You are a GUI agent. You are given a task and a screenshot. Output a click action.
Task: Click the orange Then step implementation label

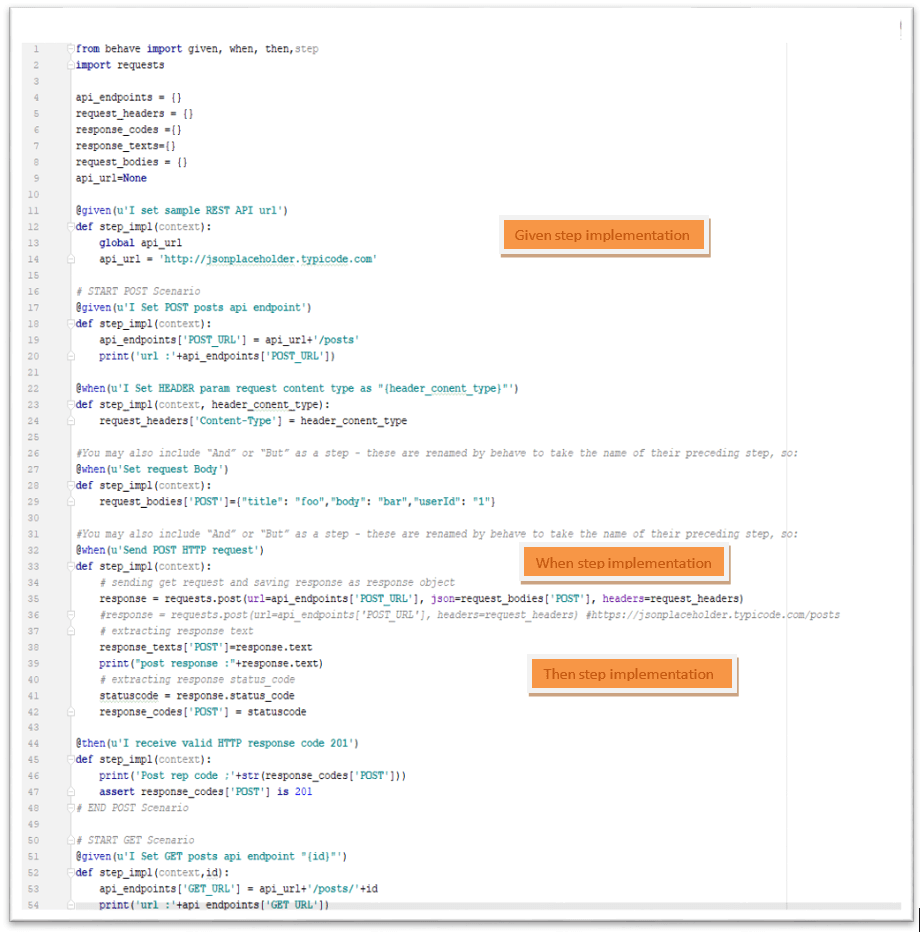628,674
